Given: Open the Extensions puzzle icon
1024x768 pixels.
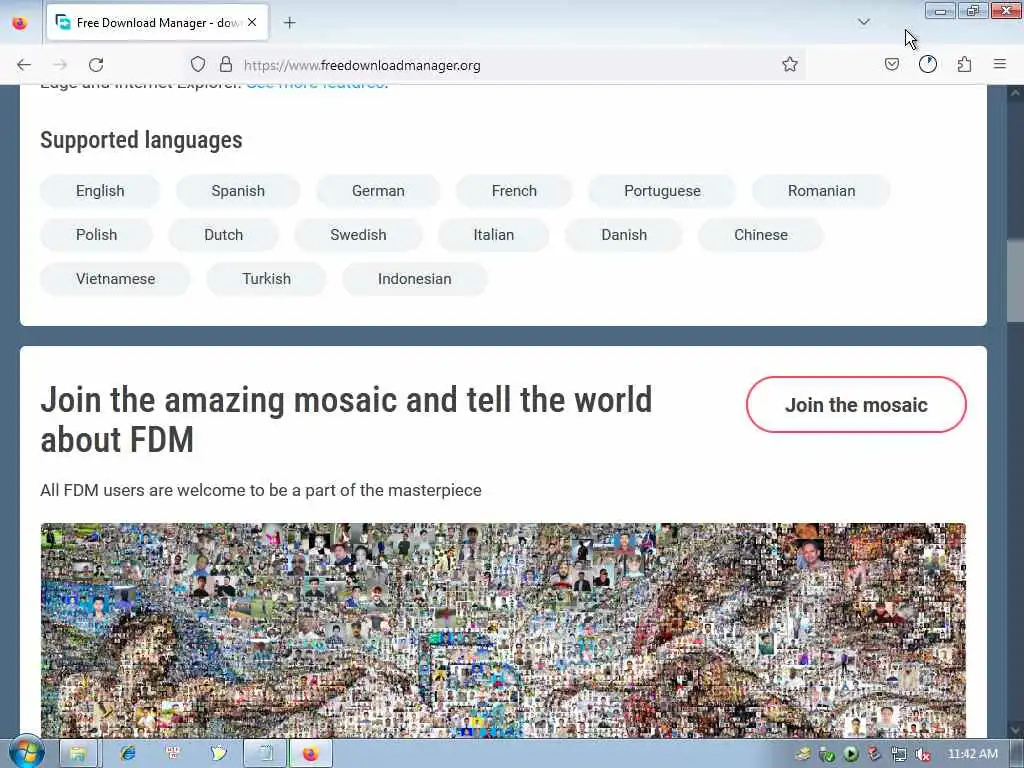Looking at the screenshot, I should point(964,64).
